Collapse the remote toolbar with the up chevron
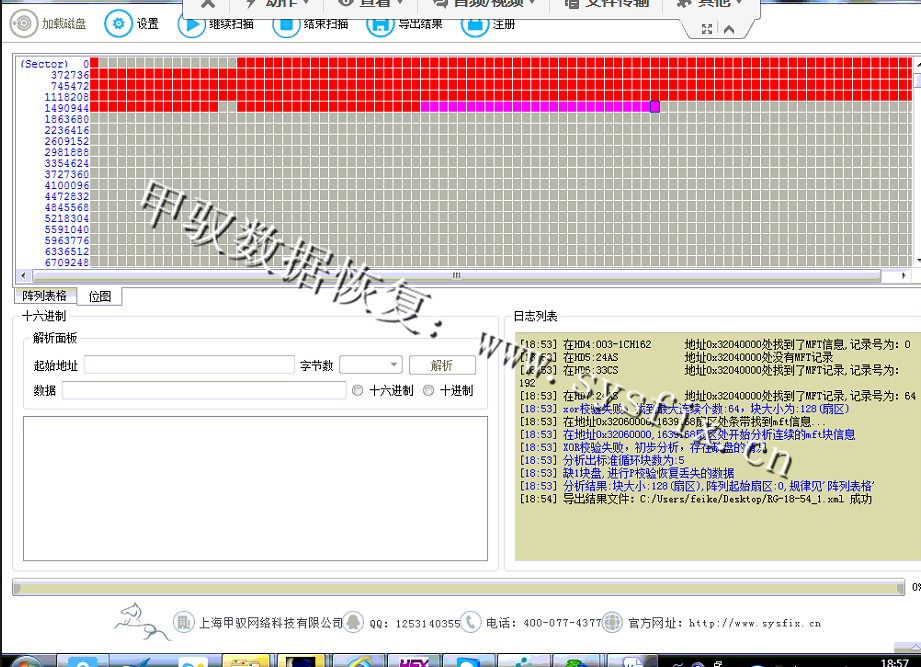The height and width of the screenshot is (667, 921). pos(729,29)
